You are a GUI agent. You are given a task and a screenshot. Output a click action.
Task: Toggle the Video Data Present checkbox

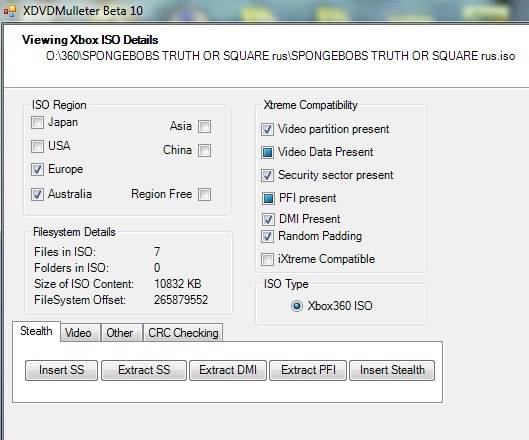tap(268, 153)
